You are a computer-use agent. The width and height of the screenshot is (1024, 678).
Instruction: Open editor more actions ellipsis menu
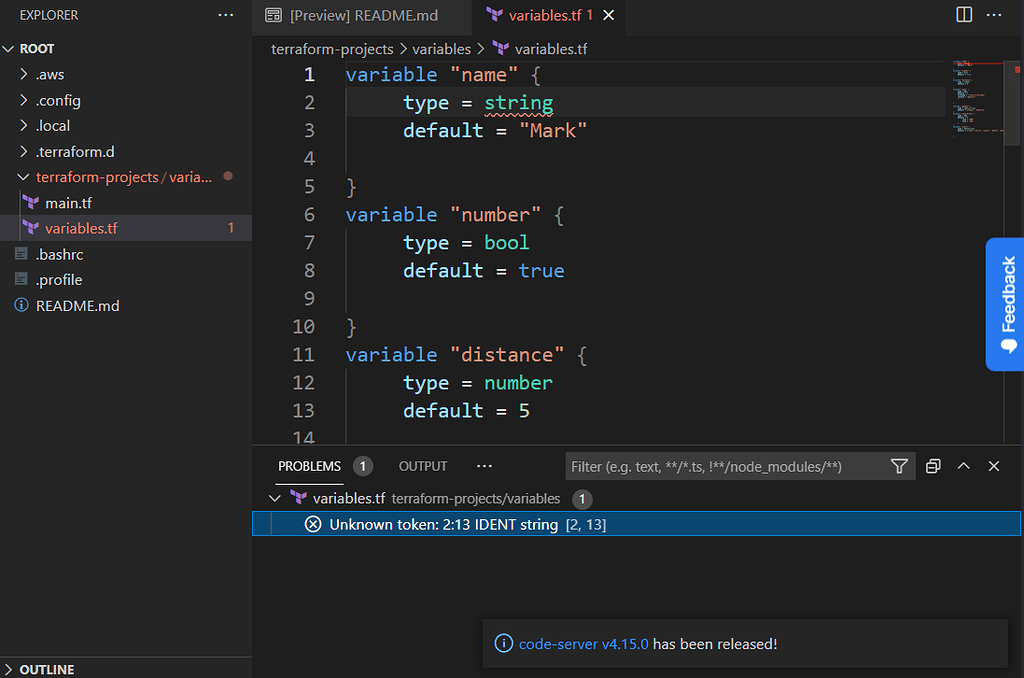(994, 15)
